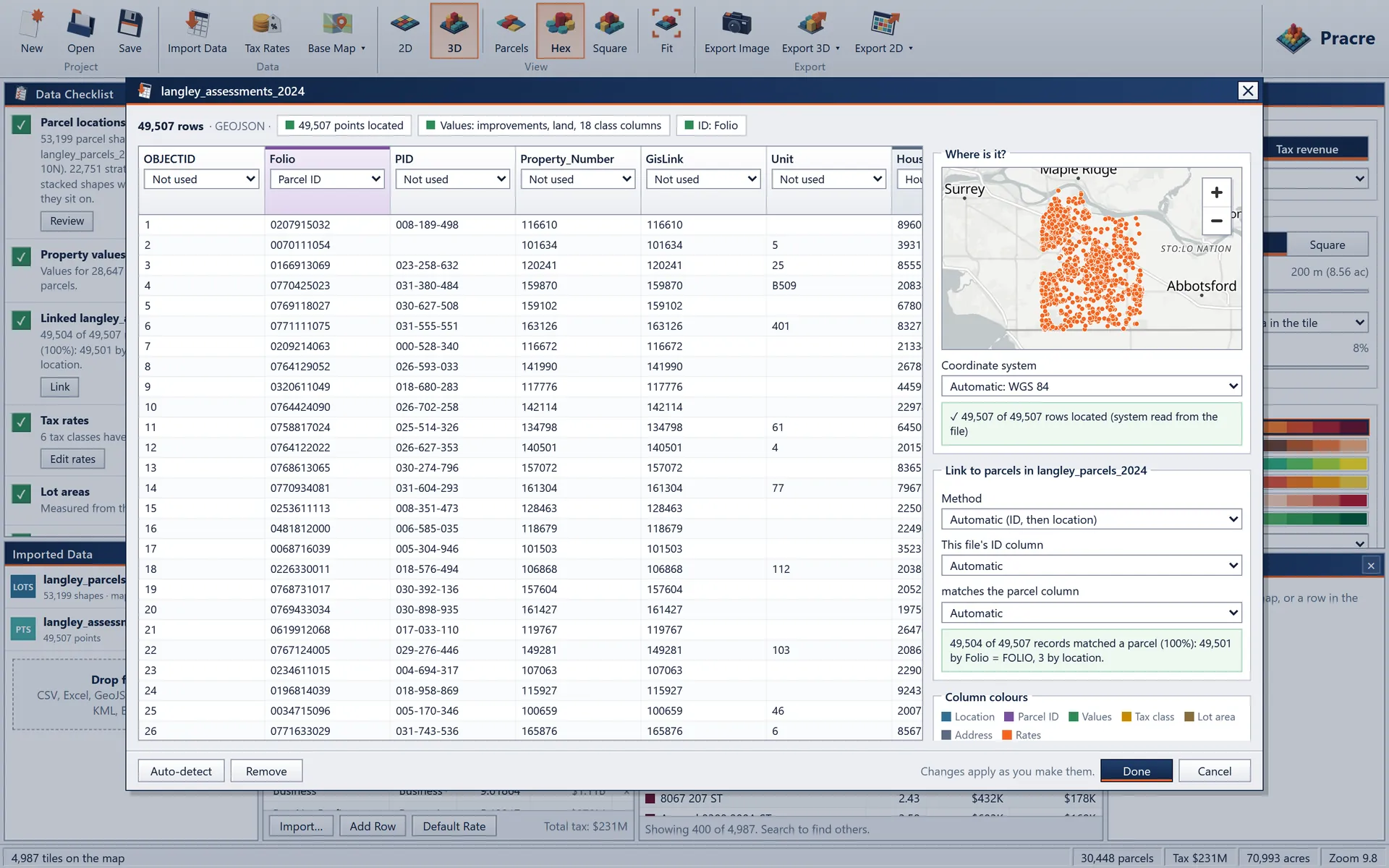Click the Square button in right panel
This screenshot has width=1389, height=868.
point(1328,244)
